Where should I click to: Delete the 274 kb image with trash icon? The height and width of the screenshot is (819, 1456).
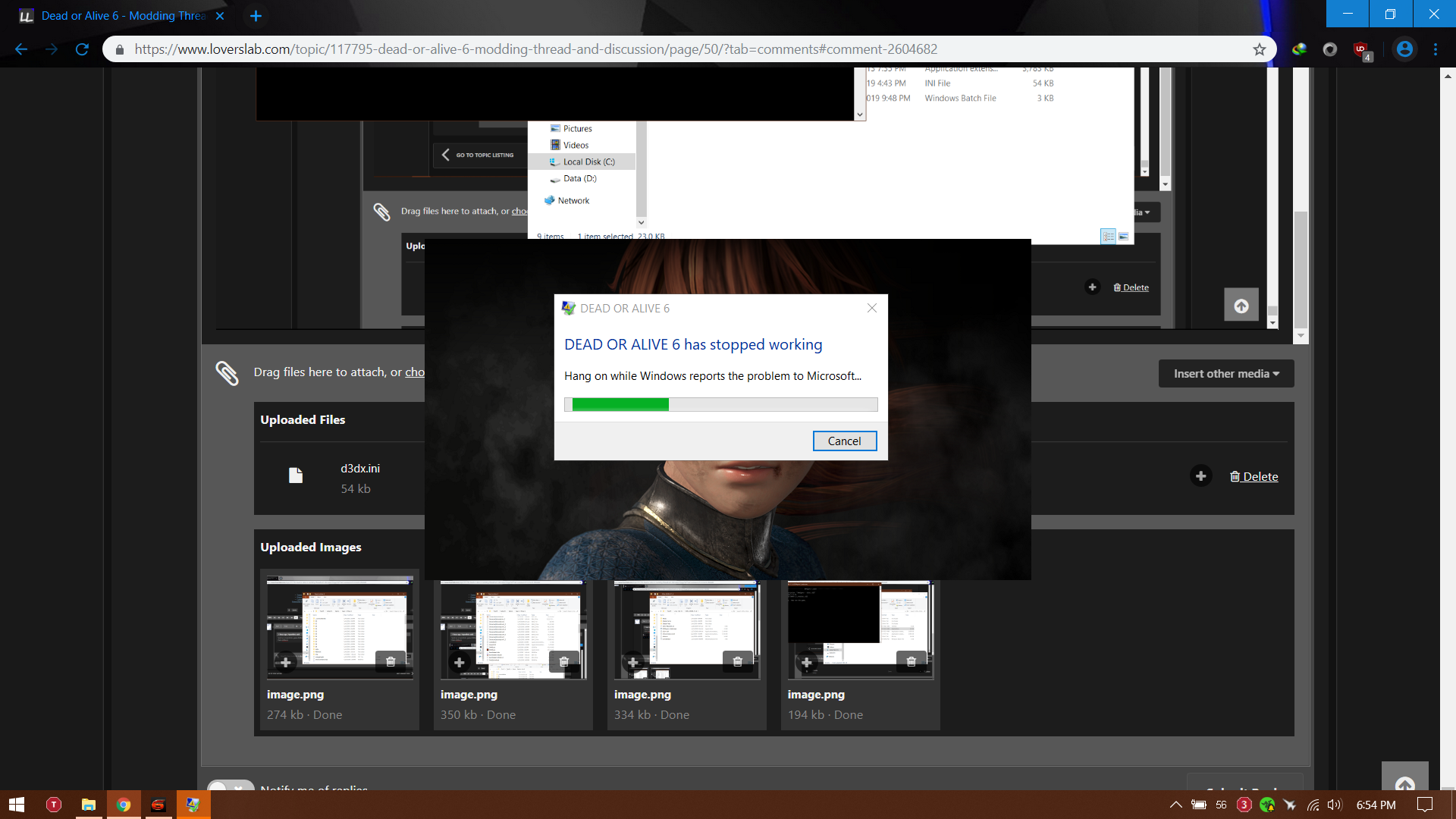coord(391,661)
